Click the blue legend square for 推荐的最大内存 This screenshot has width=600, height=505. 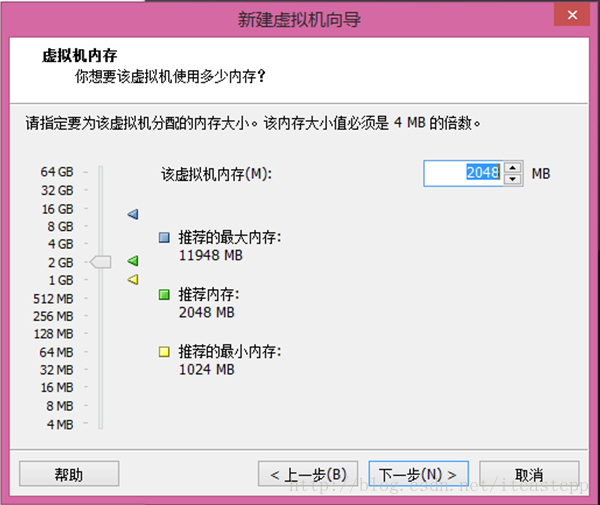(164, 238)
